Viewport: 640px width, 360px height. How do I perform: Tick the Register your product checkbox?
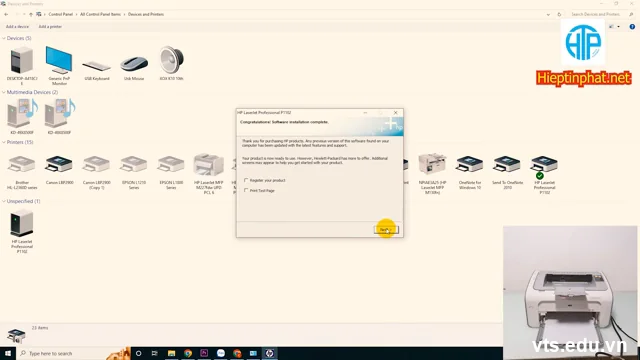click(246, 180)
